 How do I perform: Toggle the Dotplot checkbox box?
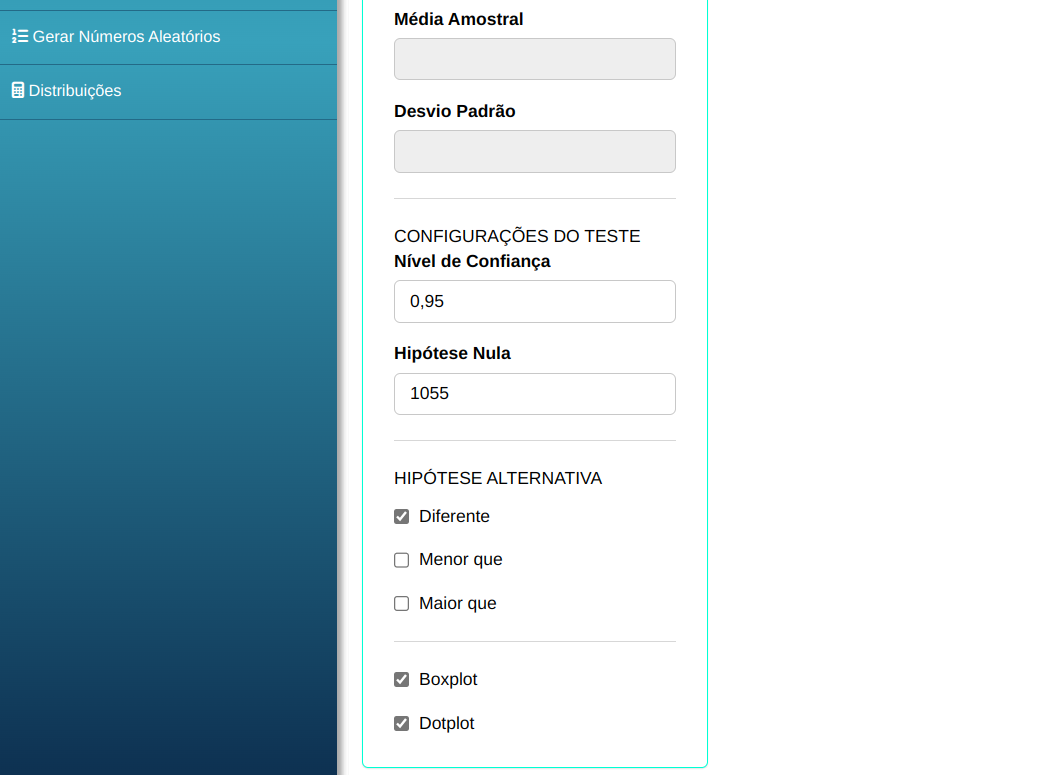click(x=402, y=724)
